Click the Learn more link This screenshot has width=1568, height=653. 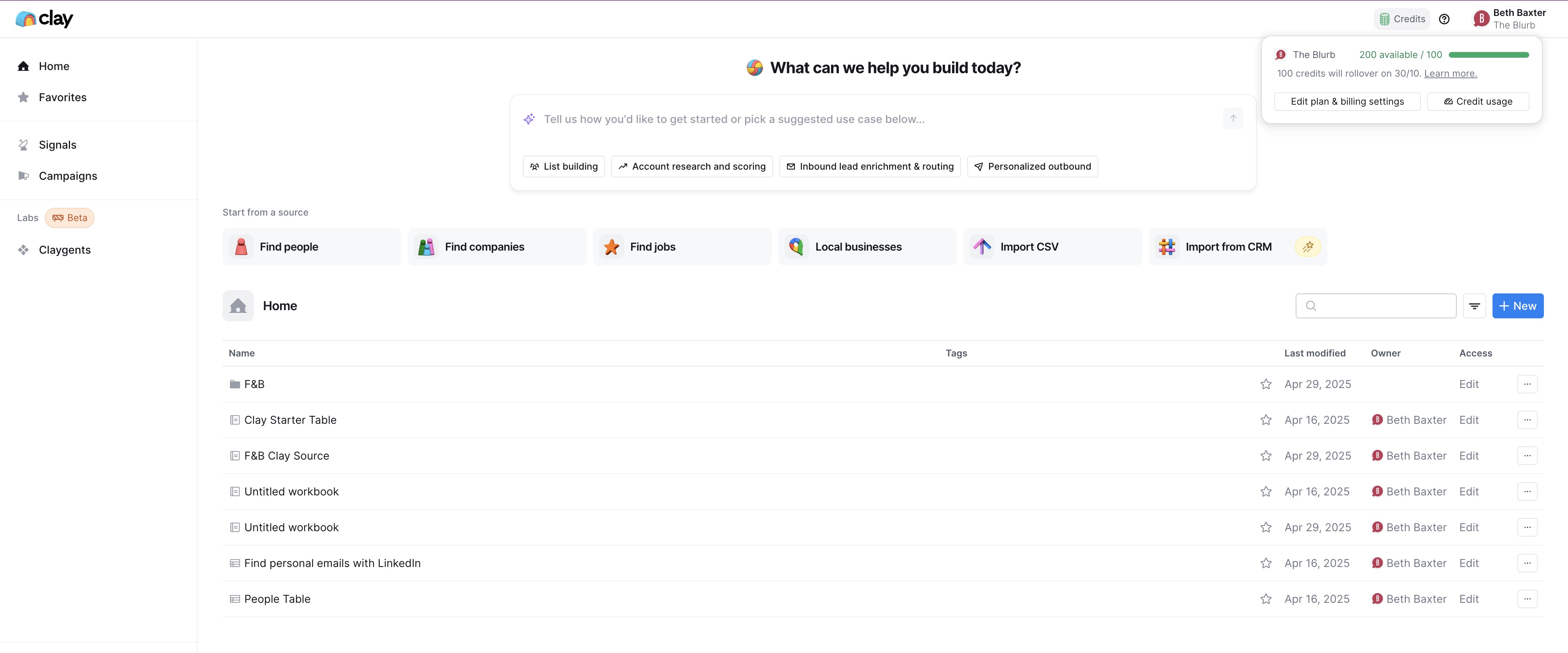pos(1450,74)
